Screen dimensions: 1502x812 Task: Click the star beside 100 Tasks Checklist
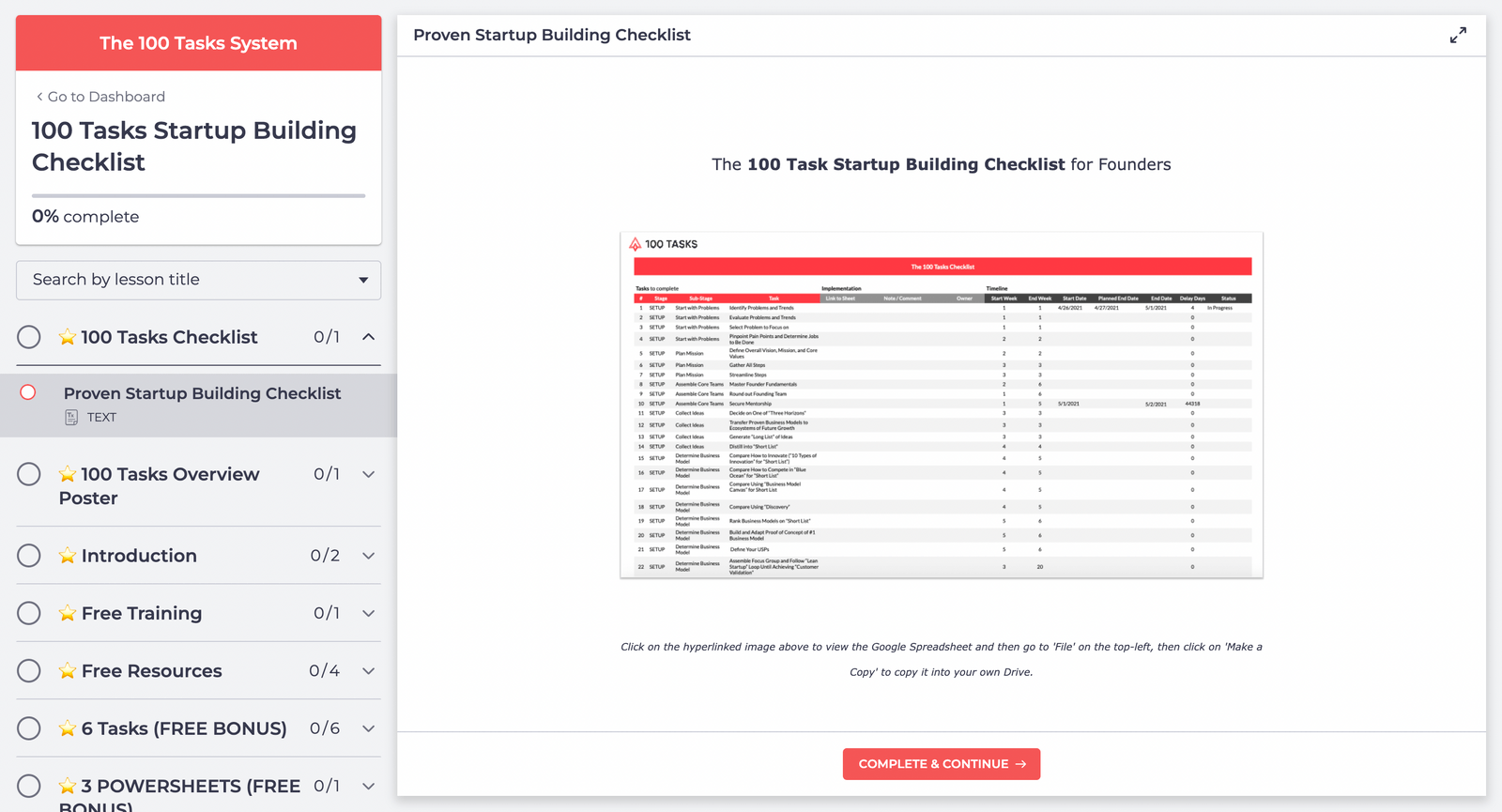click(x=67, y=336)
